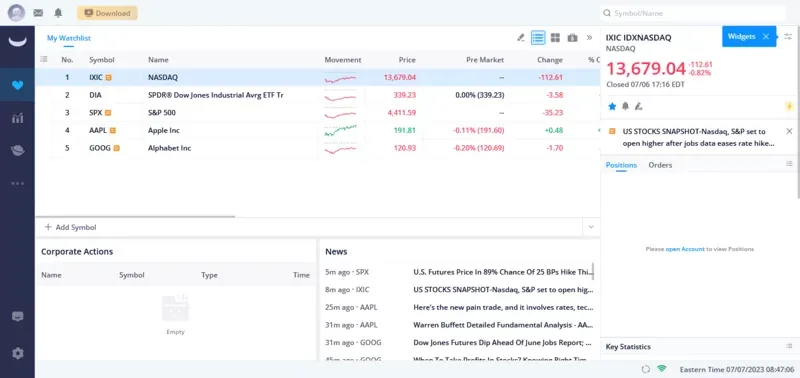Select the Alphabet Inc watchlist row

tap(317, 148)
